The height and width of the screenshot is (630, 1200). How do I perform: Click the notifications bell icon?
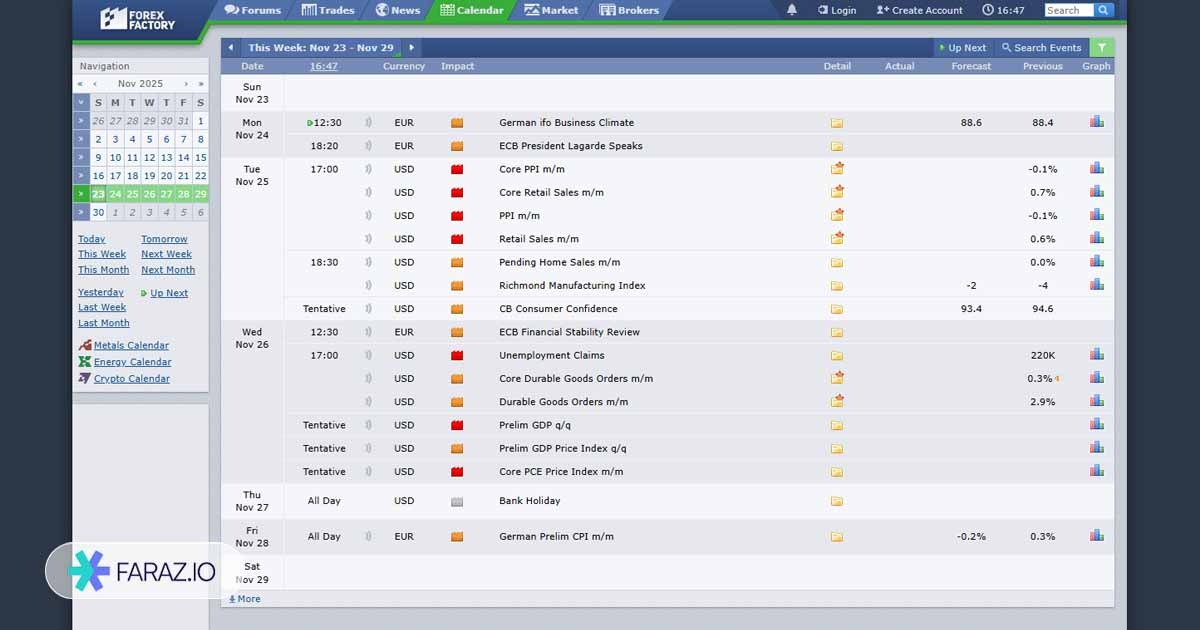click(792, 10)
